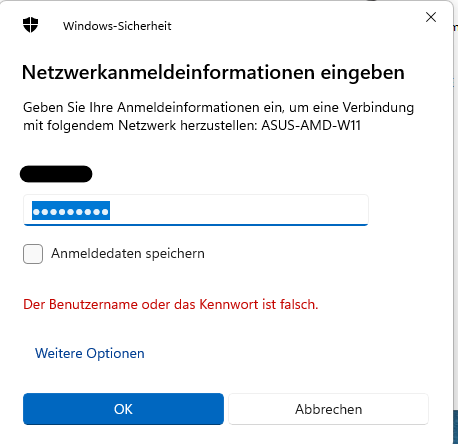Open Weitere Optionen

click(90, 353)
